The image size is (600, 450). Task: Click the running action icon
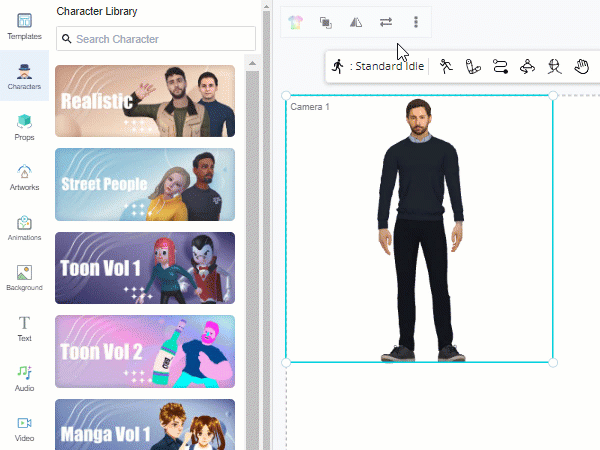446,66
